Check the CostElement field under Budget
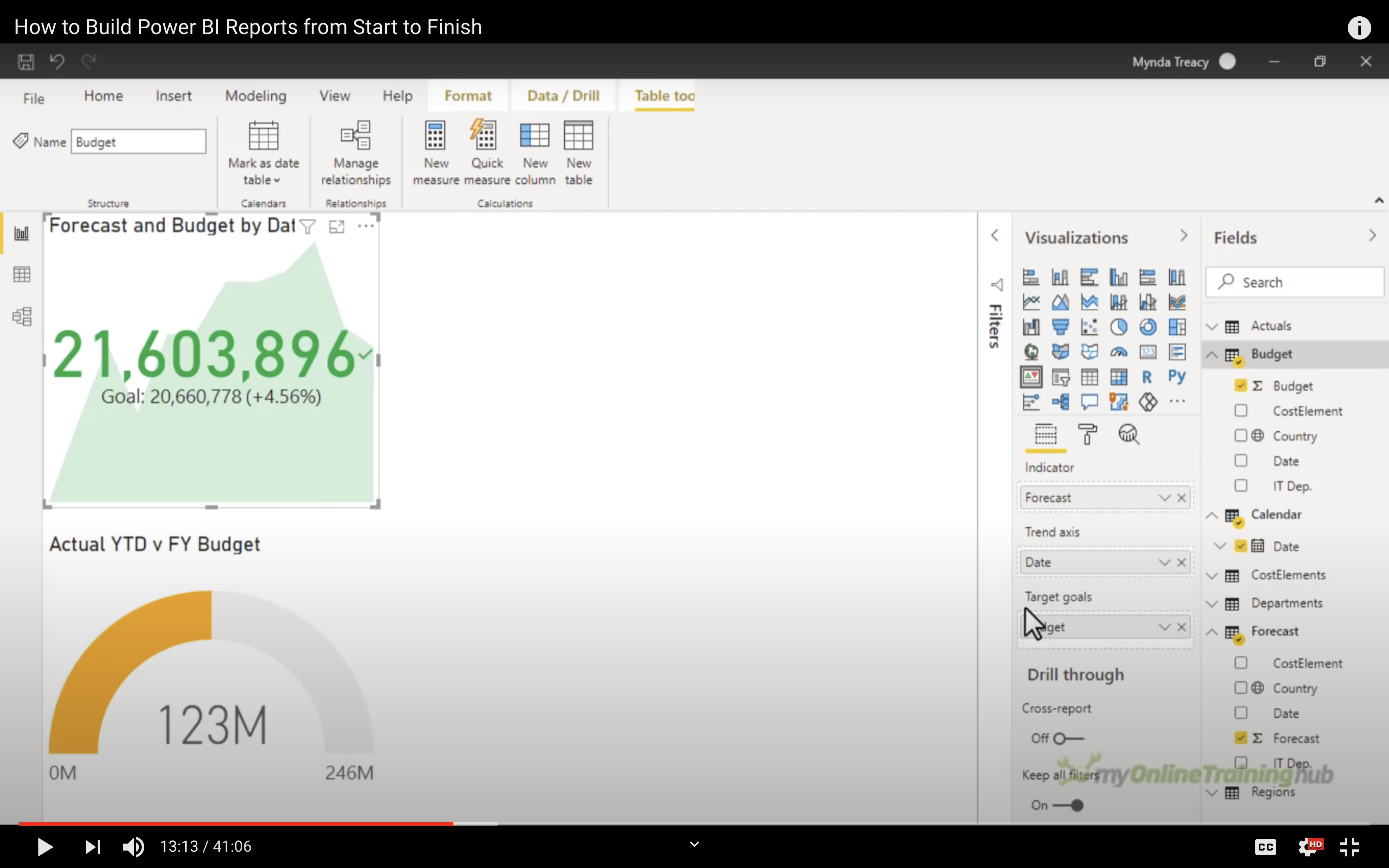Image resolution: width=1389 pixels, height=868 pixels. (x=1241, y=410)
